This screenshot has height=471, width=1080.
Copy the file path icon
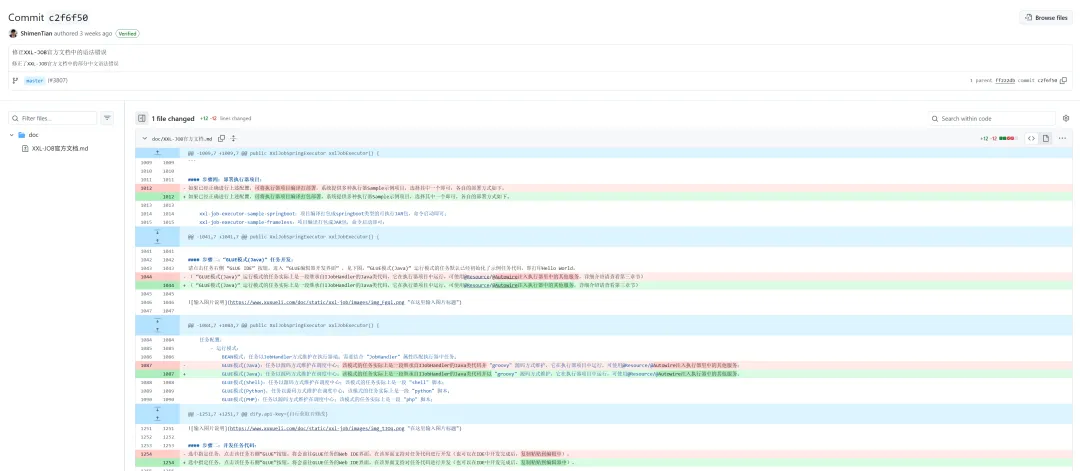click(222, 138)
